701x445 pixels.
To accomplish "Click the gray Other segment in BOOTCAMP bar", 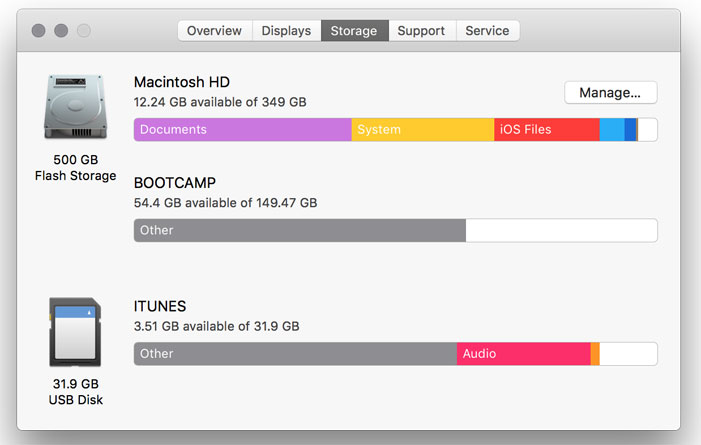I will 300,230.
